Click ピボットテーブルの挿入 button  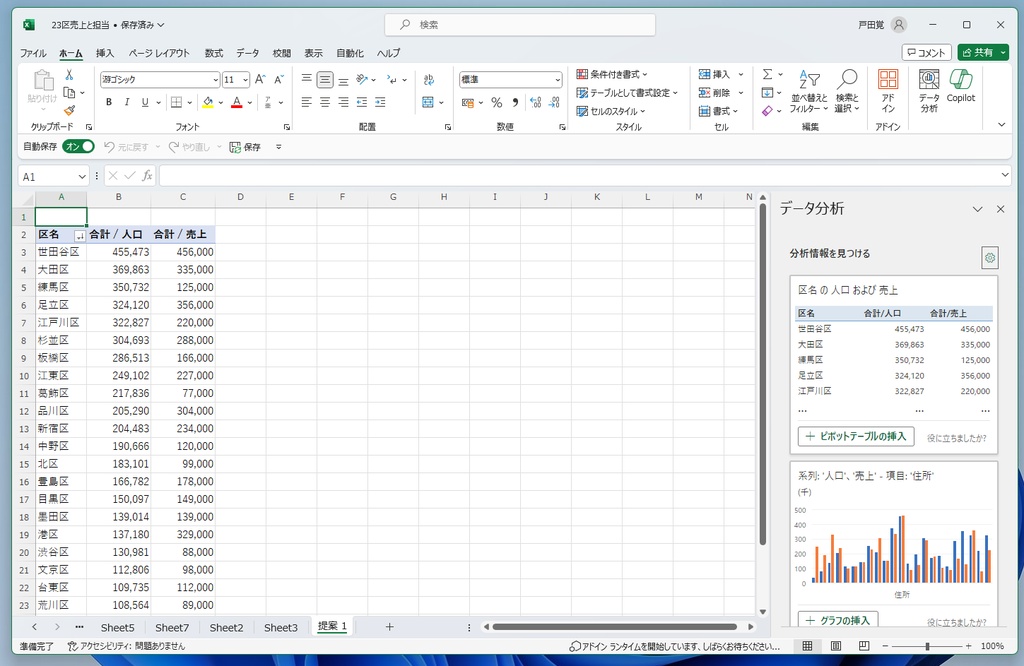click(x=856, y=436)
